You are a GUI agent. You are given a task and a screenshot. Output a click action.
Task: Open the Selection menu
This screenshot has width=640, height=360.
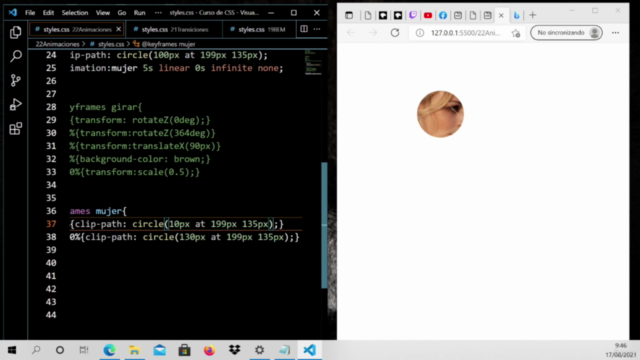tap(75, 13)
